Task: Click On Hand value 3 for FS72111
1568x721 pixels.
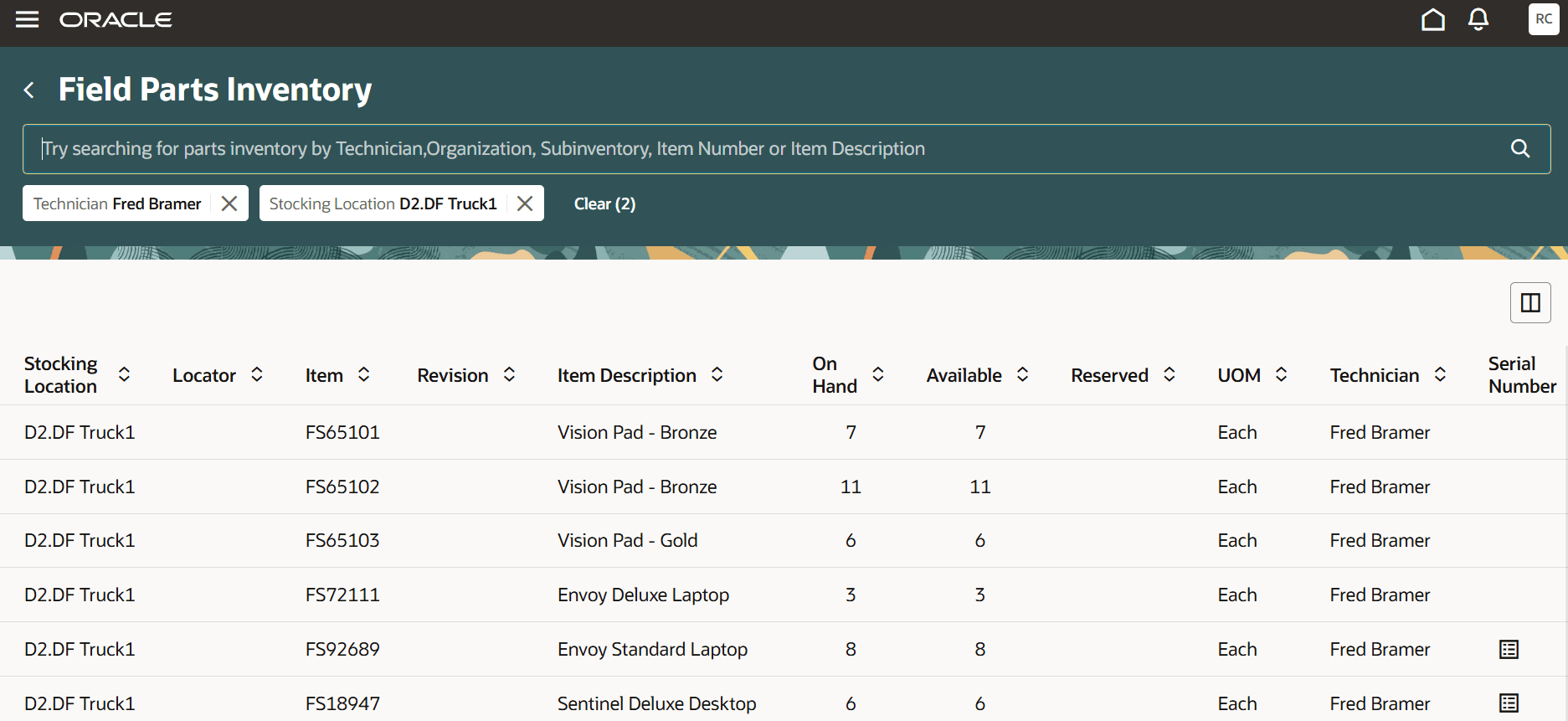Action: [x=851, y=595]
